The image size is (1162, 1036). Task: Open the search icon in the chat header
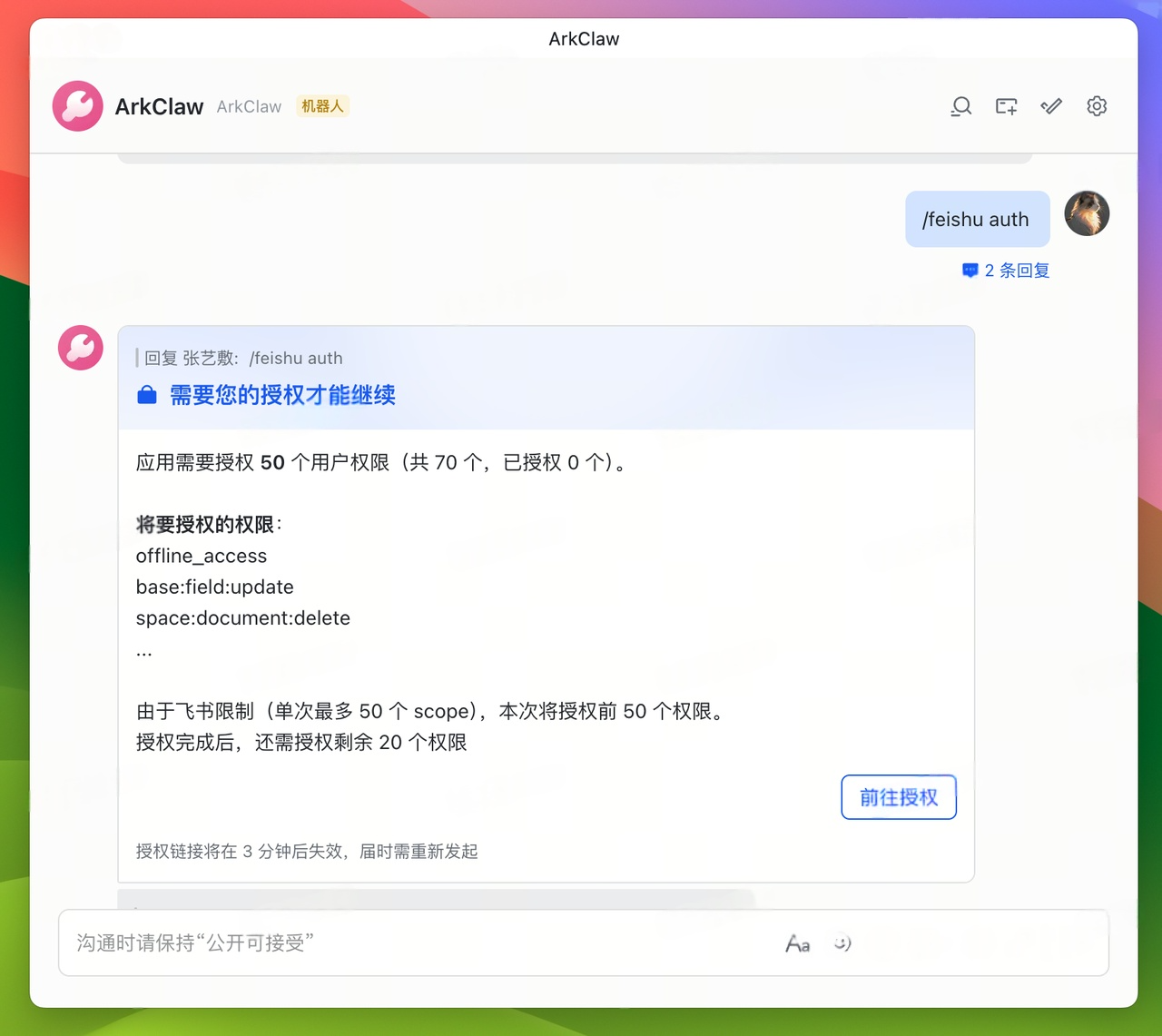pyautogui.click(x=960, y=106)
